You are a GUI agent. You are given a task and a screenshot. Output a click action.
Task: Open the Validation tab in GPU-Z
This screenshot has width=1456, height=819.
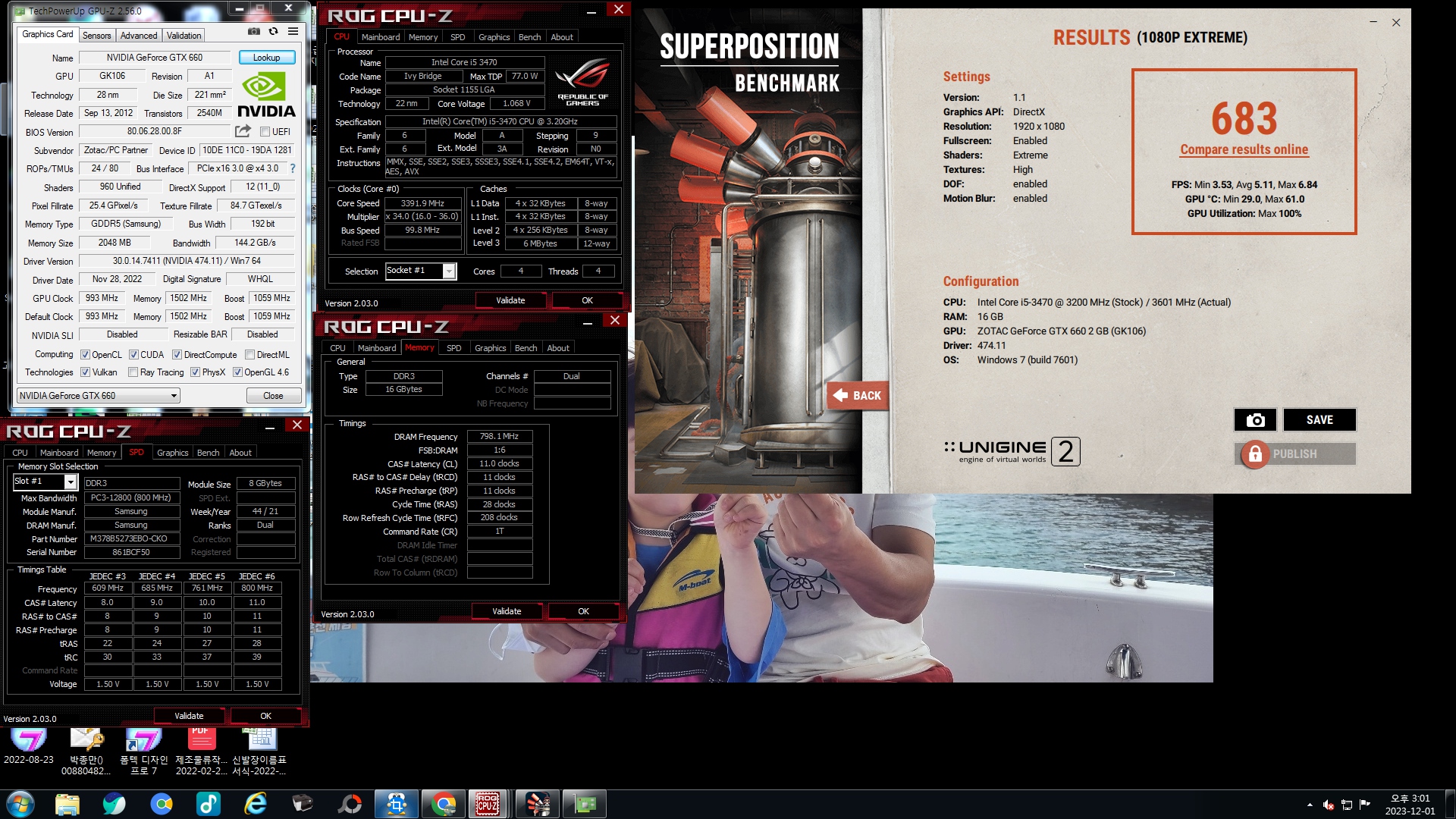(x=184, y=35)
